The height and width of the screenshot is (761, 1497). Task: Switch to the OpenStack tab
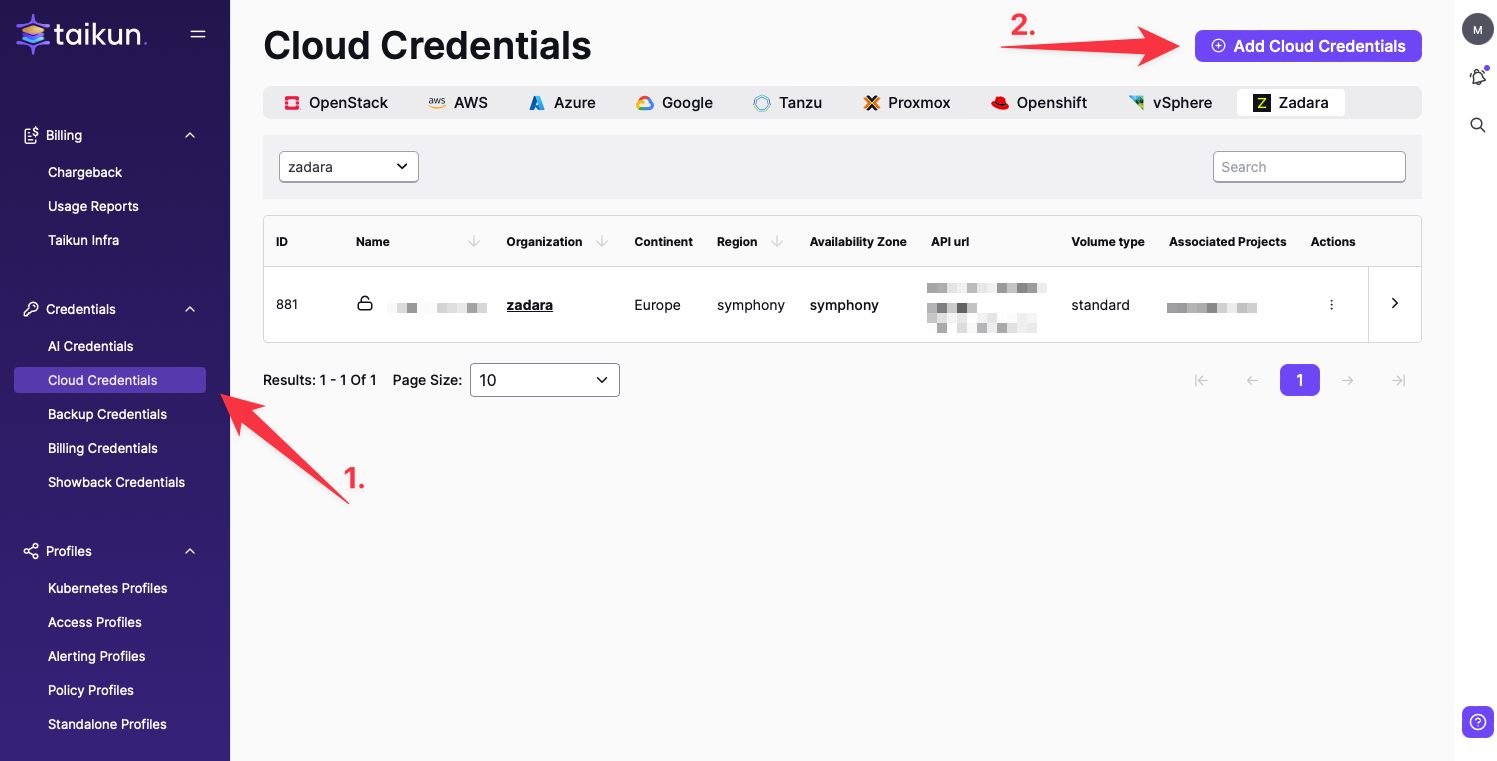click(336, 102)
